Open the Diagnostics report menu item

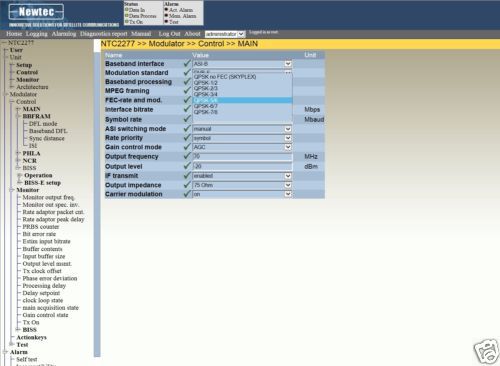click(104, 34)
